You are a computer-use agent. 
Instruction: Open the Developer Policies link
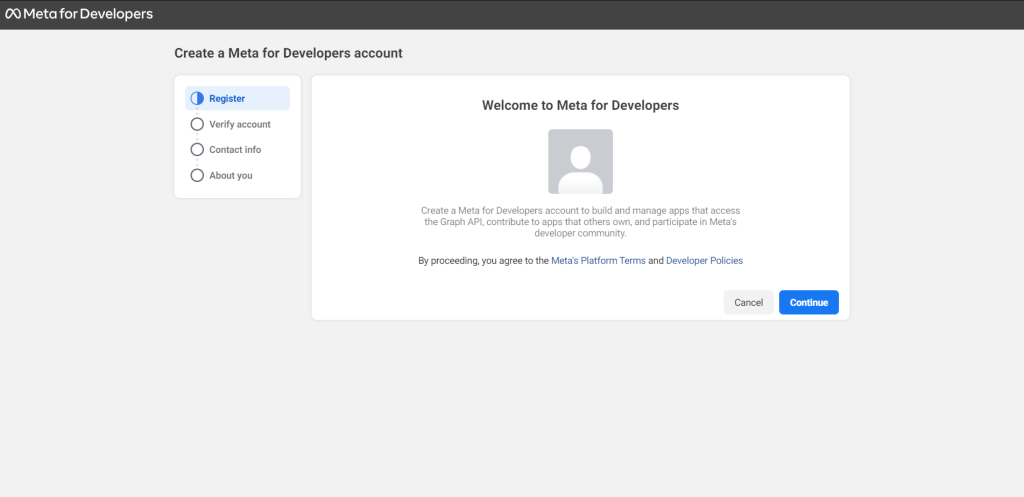point(704,261)
